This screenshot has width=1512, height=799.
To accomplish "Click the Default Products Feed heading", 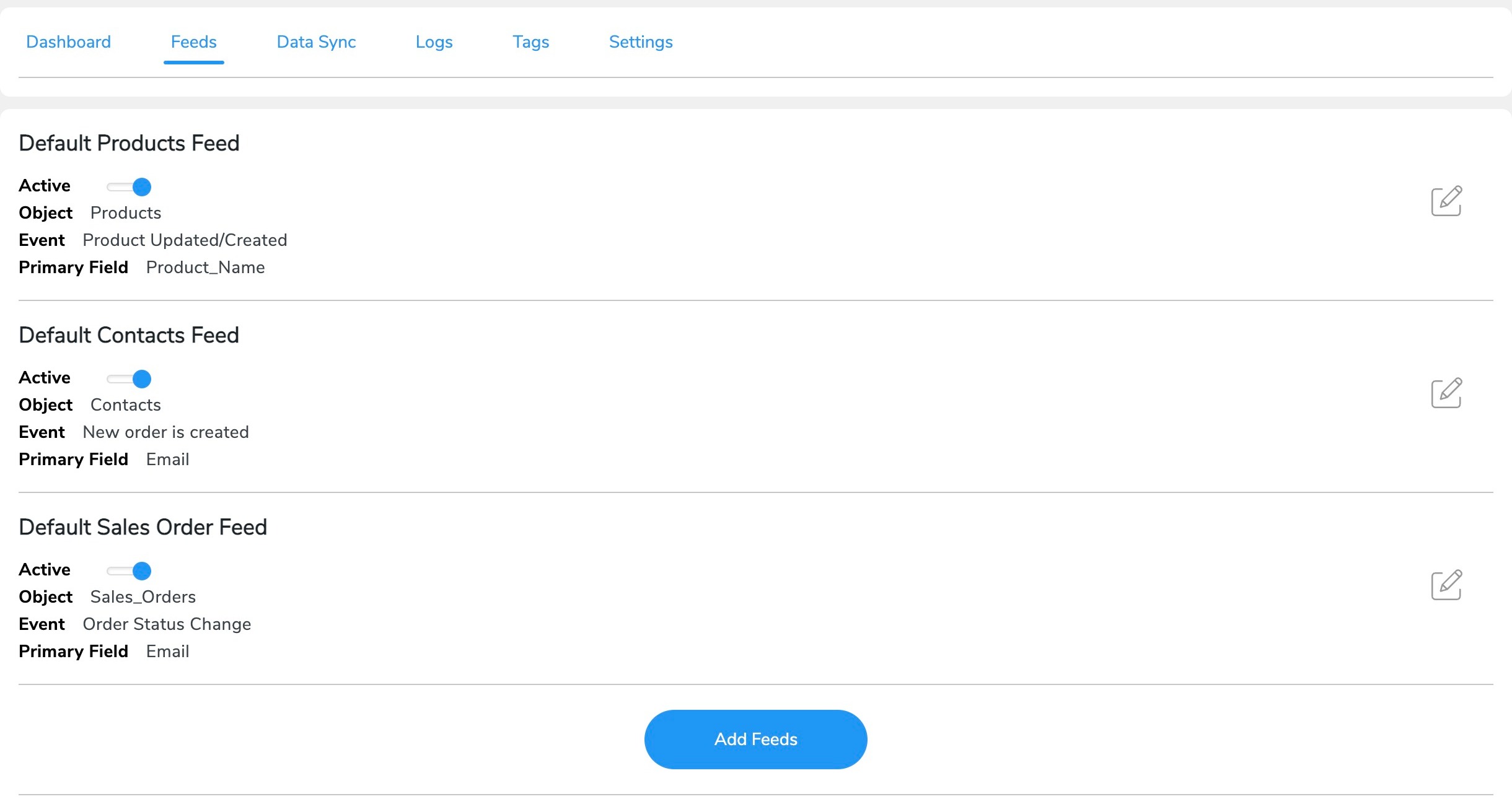I will 130,142.
